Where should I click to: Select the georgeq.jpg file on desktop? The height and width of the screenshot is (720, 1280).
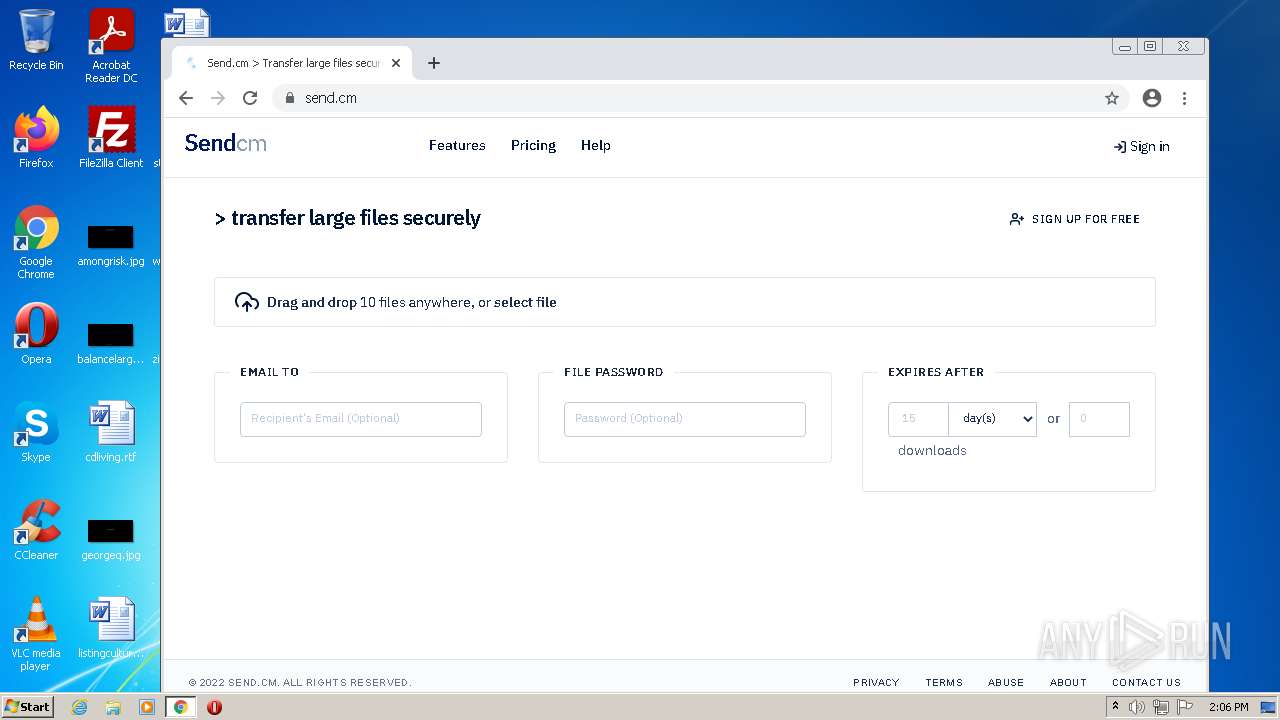[111, 539]
